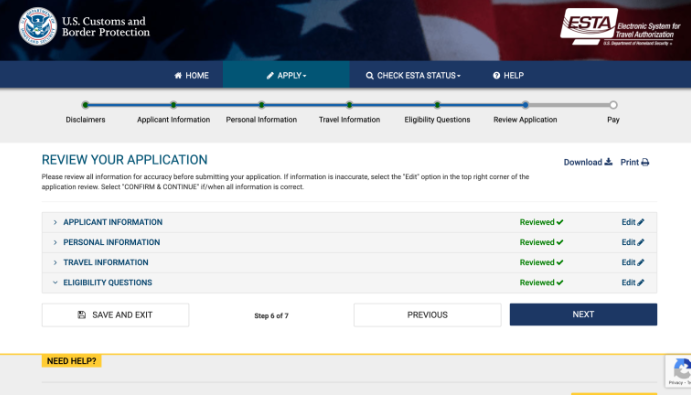Click the Travel Information progress step dot
Image resolution: width=691 pixels, height=397 pixels.
click(x=349, y=105)
